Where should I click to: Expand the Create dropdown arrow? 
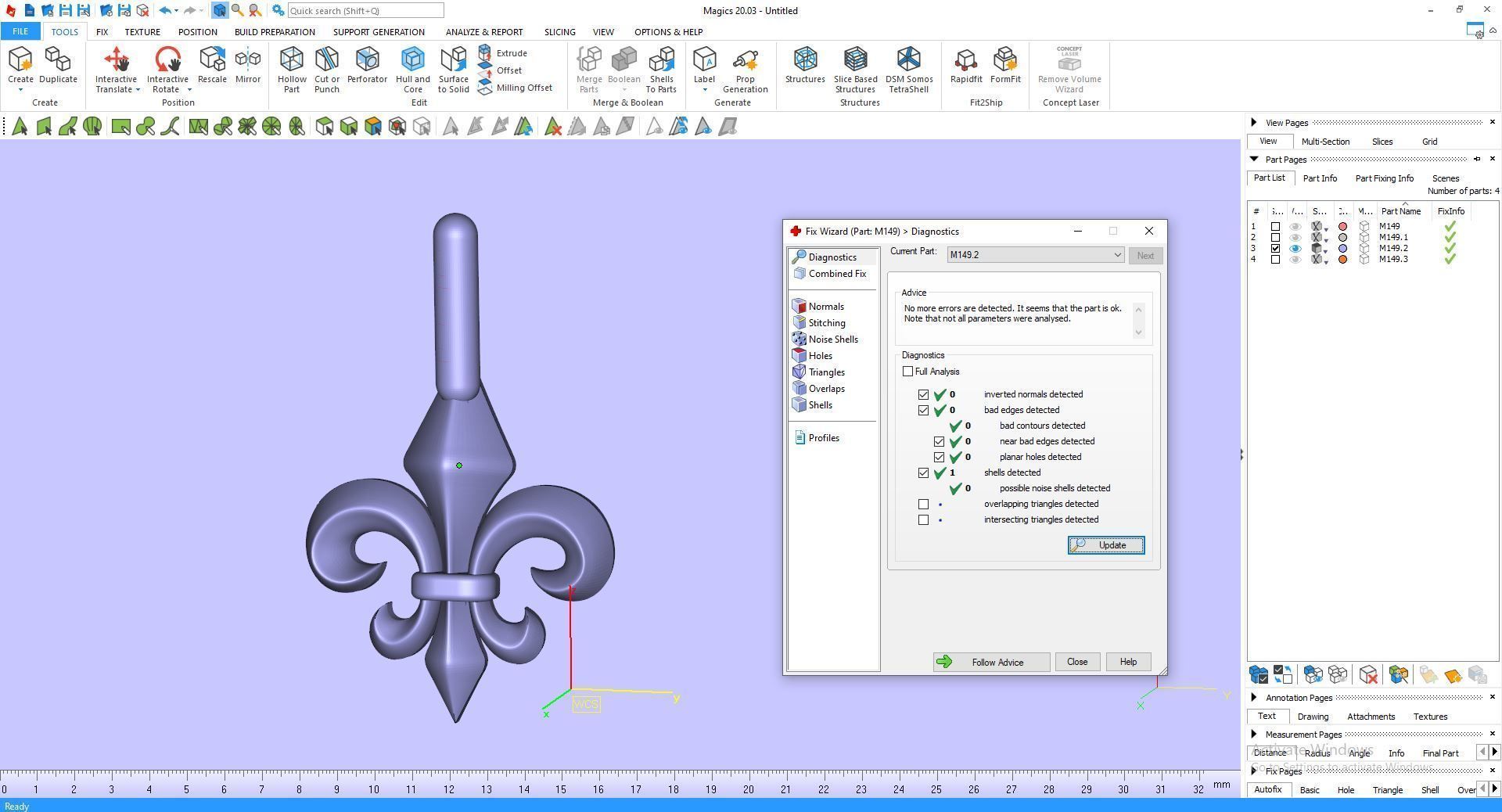tap(20, 90)
